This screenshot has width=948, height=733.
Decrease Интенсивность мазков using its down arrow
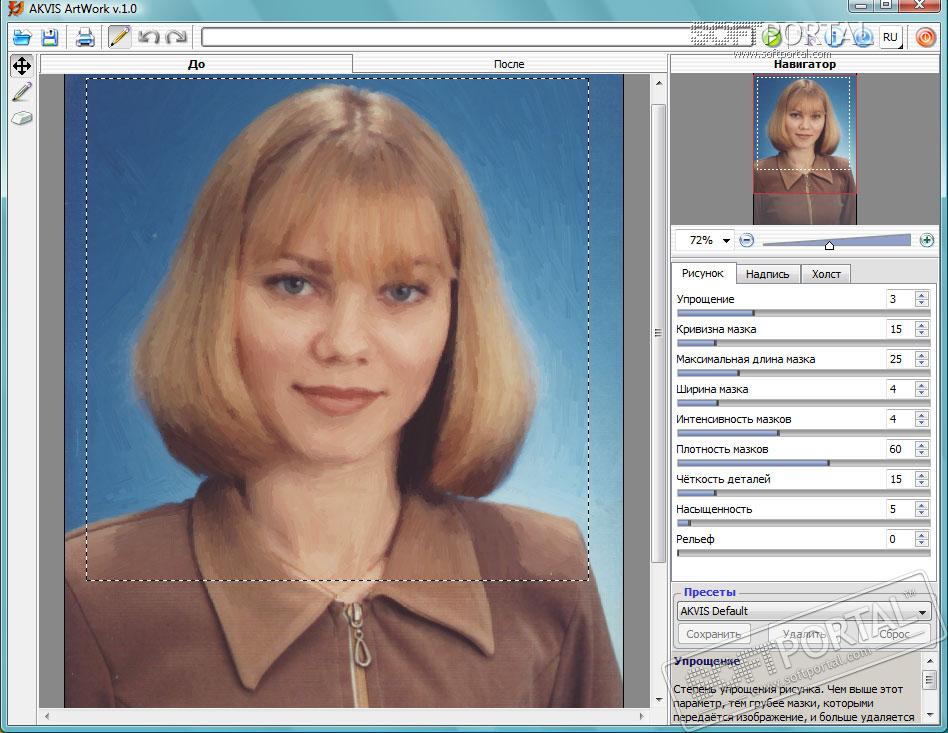pos(922,423)
